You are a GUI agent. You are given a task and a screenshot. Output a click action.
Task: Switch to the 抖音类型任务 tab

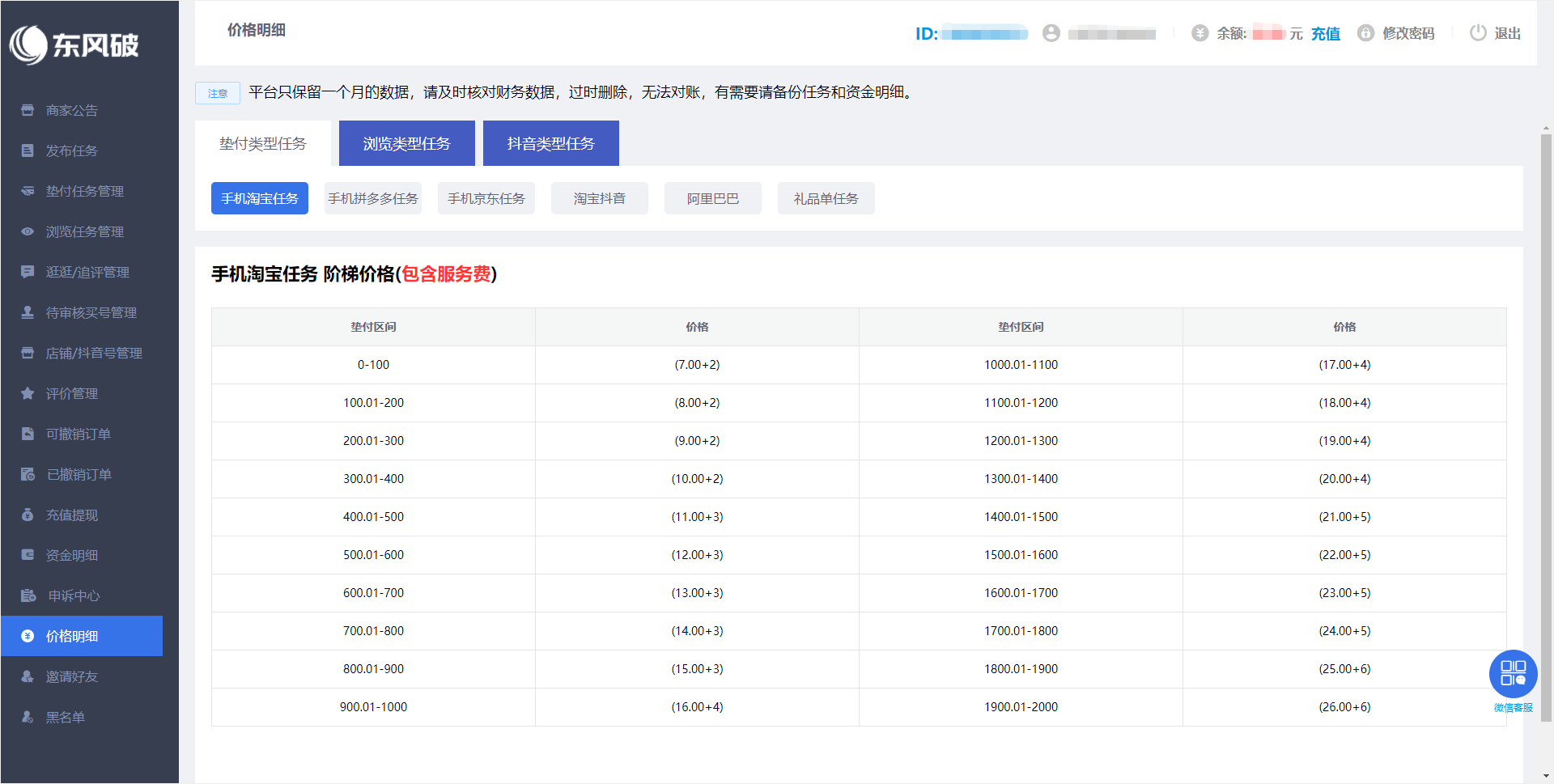[551, 143]
